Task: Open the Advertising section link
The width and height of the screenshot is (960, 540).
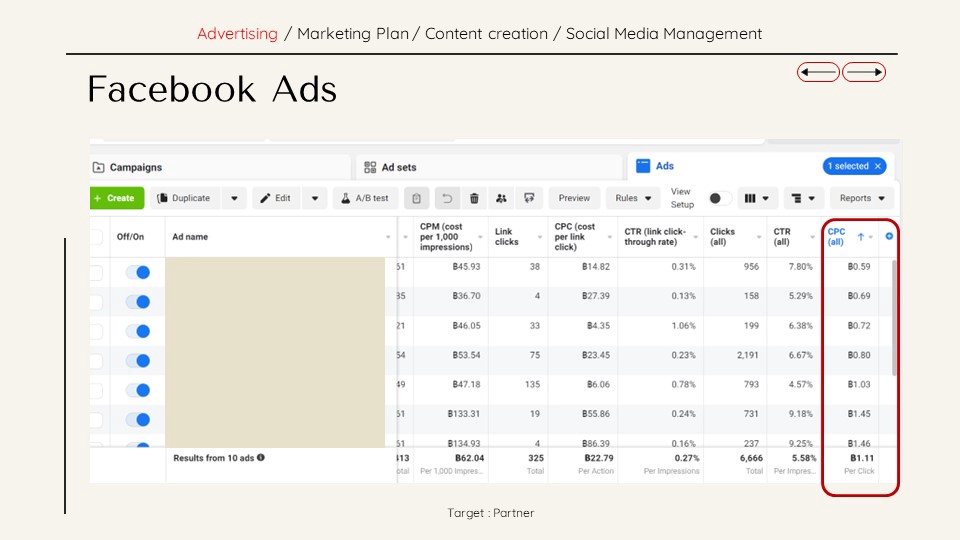Action: [238, 34]
